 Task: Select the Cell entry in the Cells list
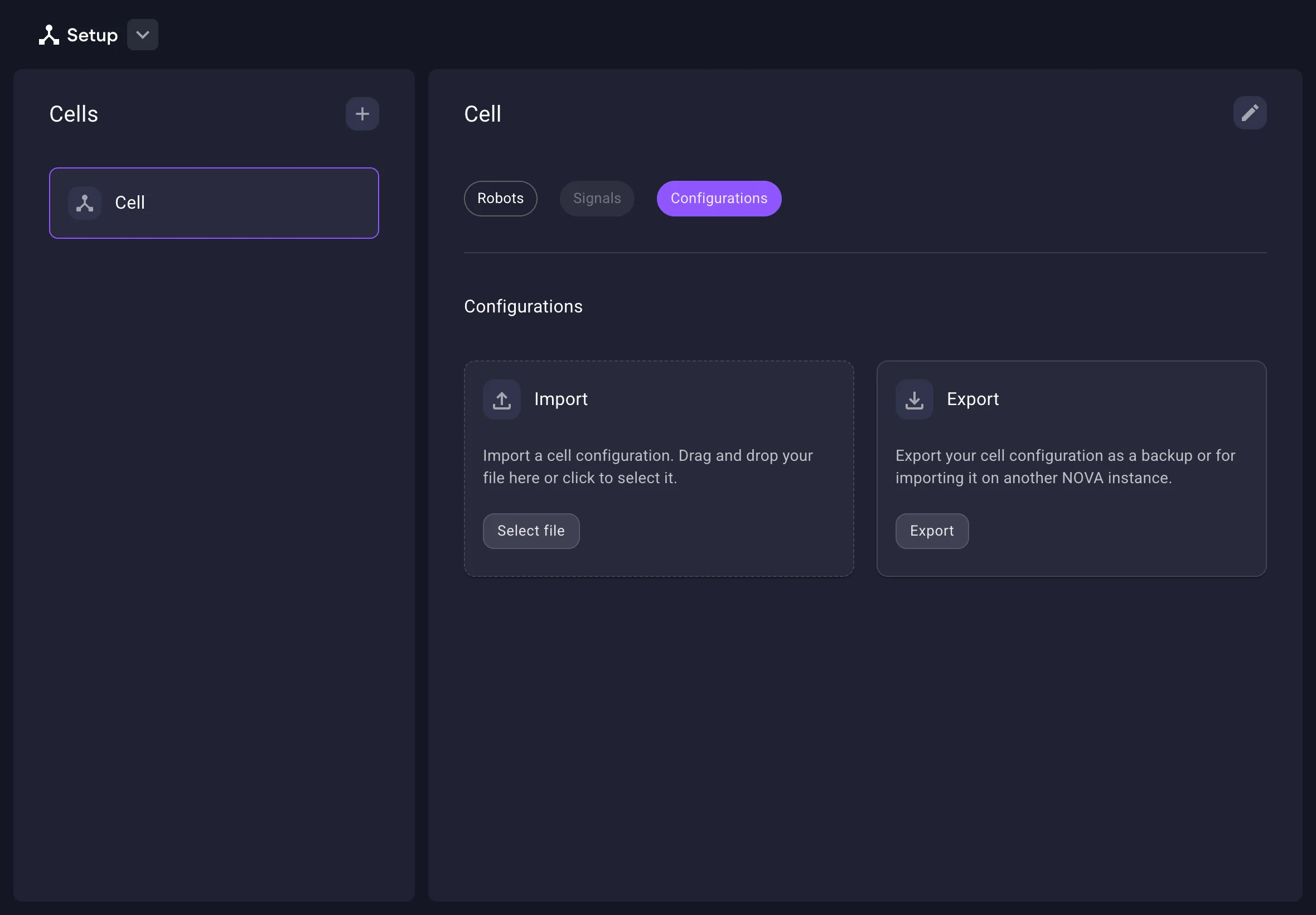213,203
